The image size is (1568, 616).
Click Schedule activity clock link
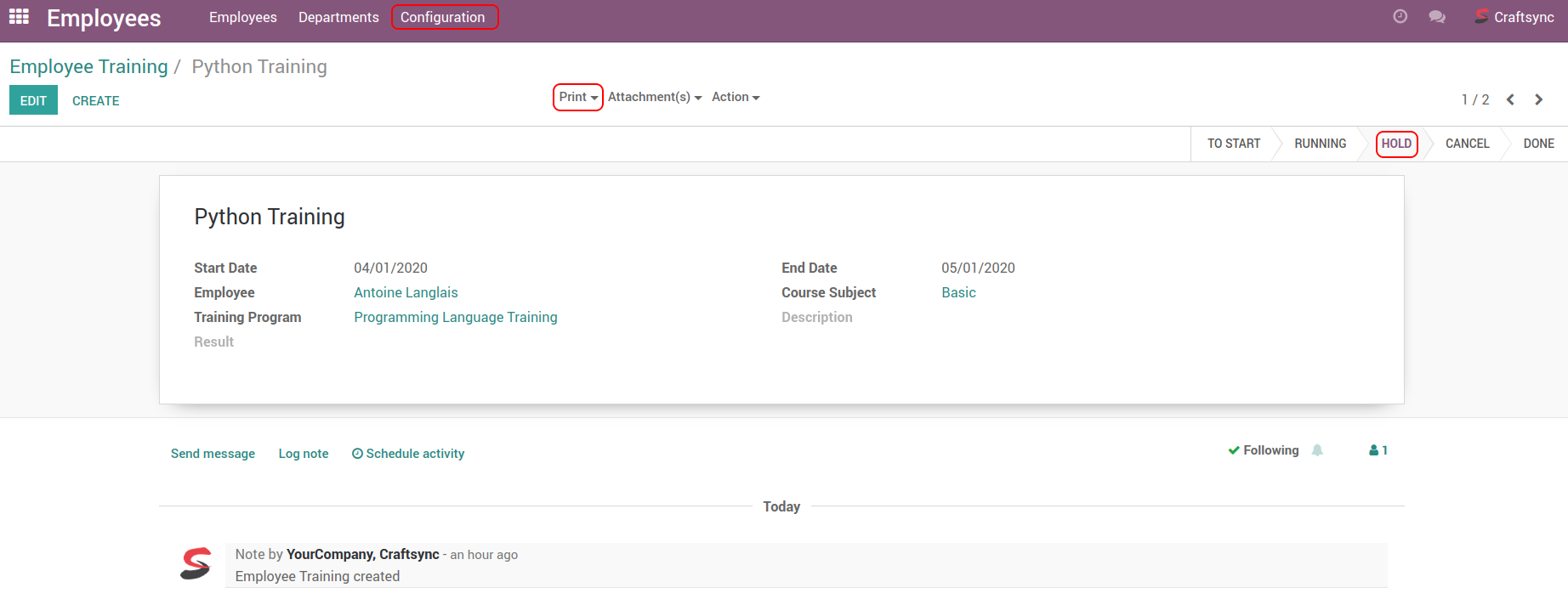tap(408, 454)
